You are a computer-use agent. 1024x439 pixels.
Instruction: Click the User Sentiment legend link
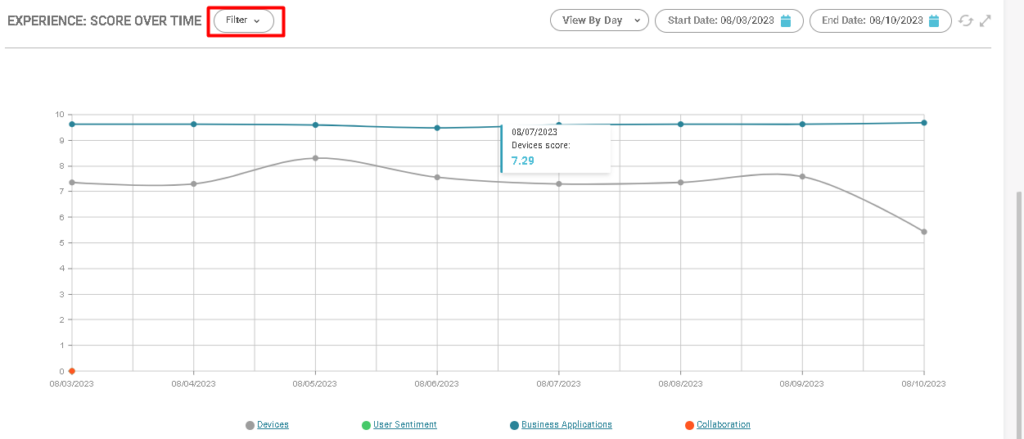pyautogui.click(x=405, y=425)
